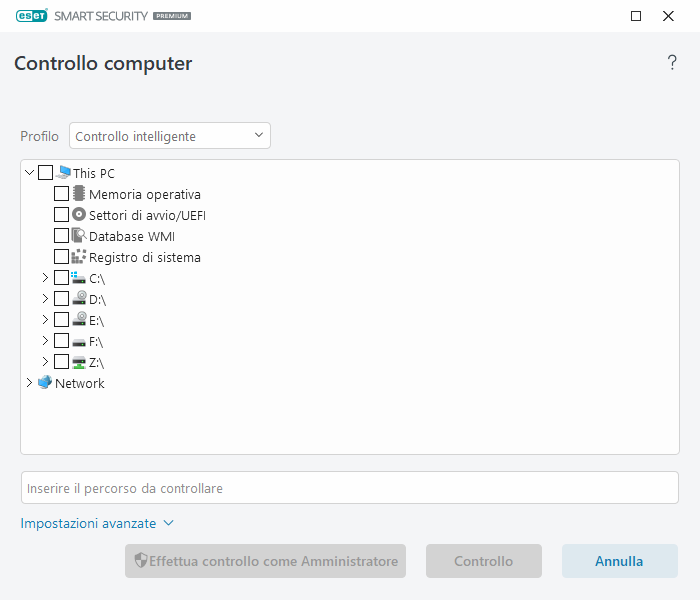700x600 pixels.
Task: Enable the D:\ drive checkbox
Action: click(62, 299)
